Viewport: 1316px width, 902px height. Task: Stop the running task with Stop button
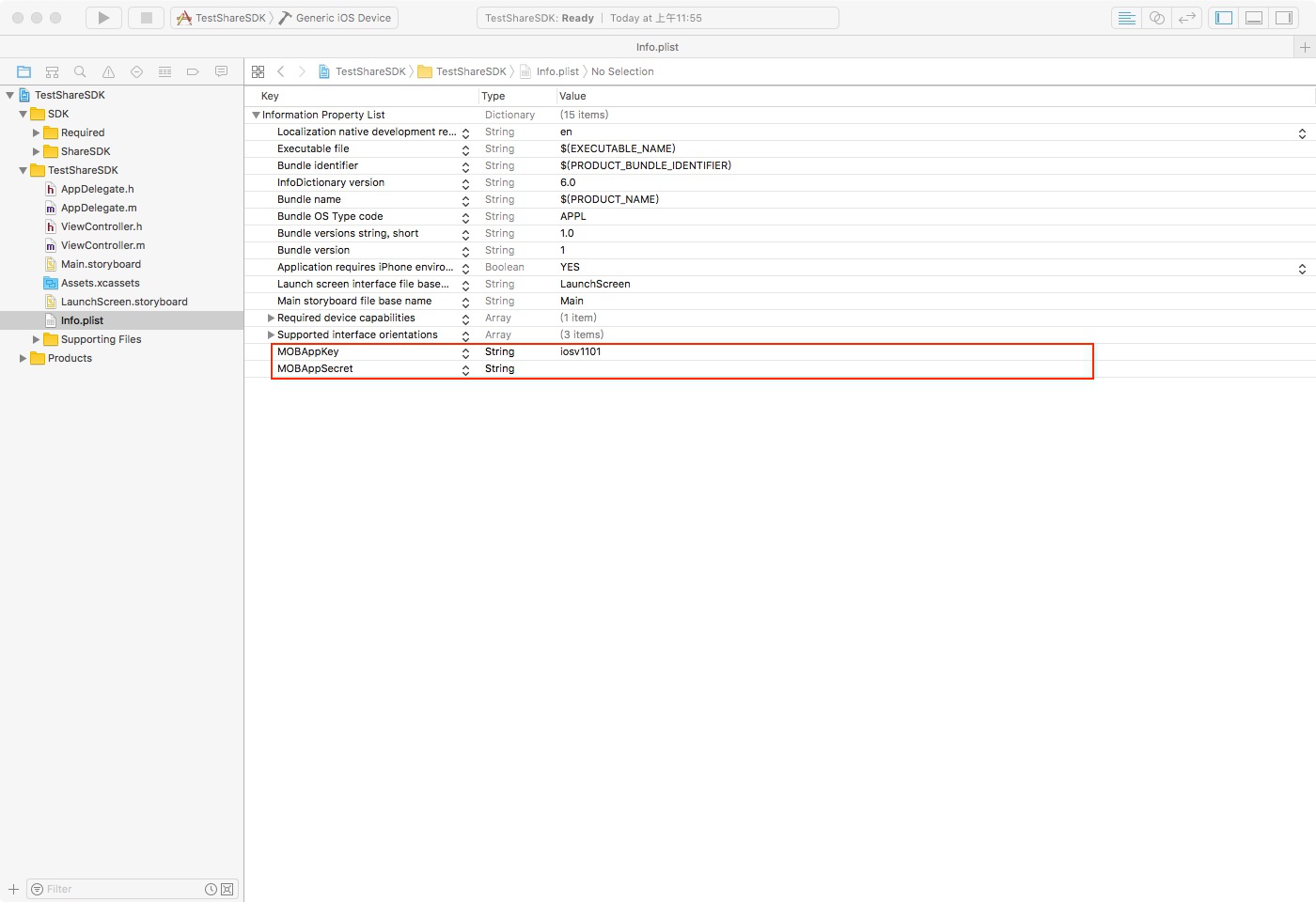[146, 18]
